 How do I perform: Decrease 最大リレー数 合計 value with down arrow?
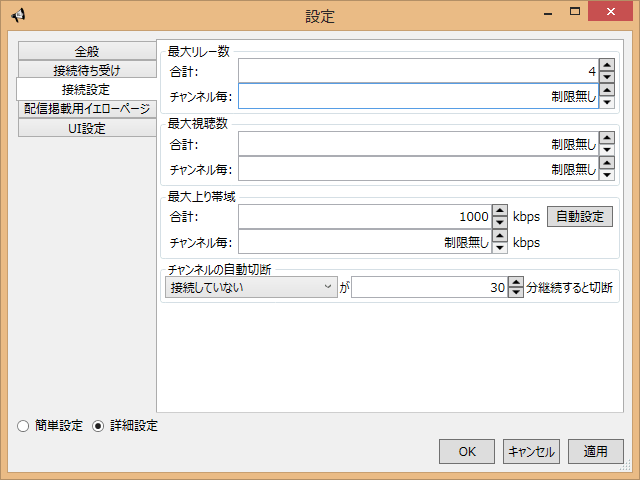click(607, 77)
